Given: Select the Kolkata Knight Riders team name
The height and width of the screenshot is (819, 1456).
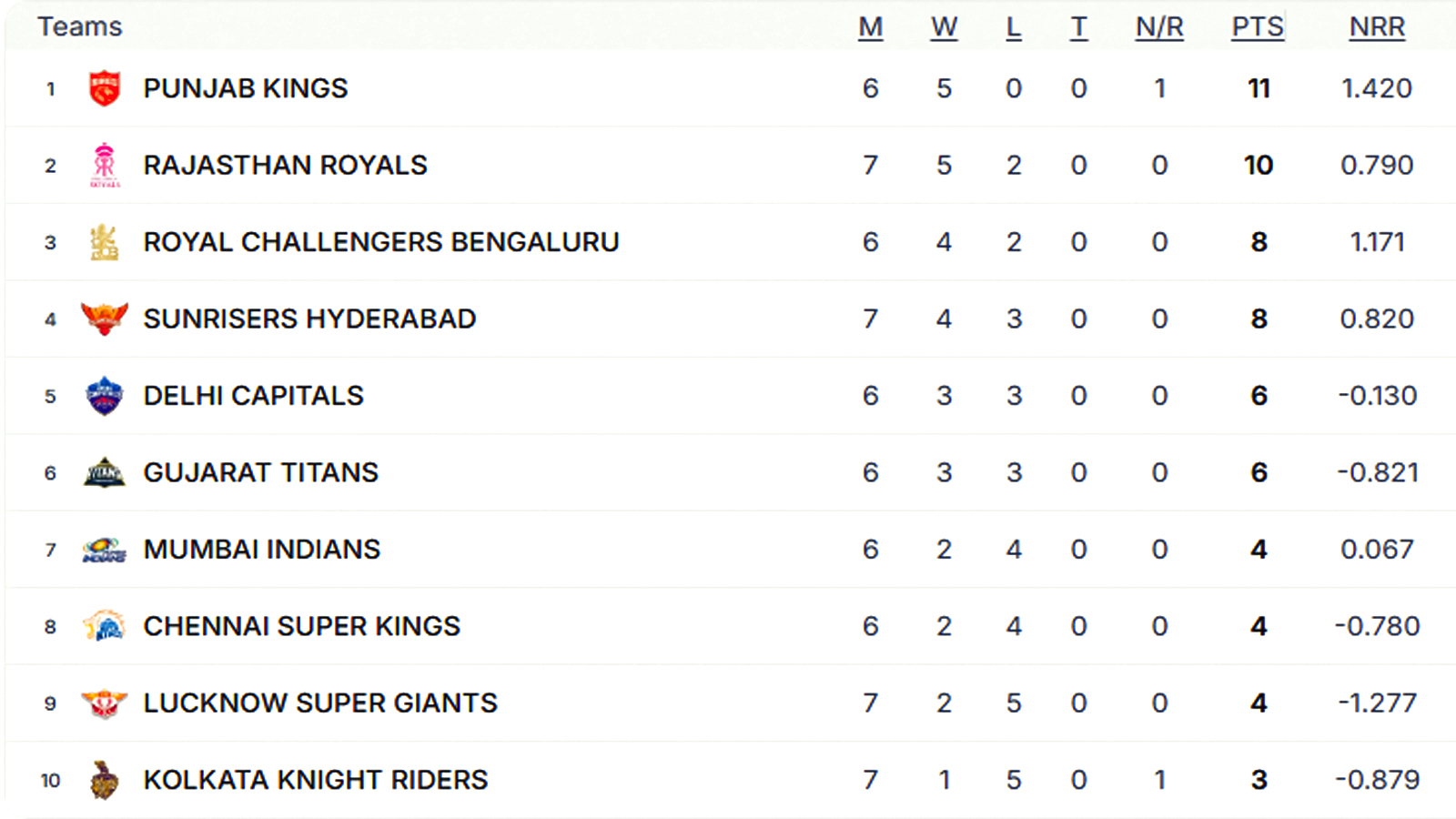Looking at the screenshot, I should 316,780.
